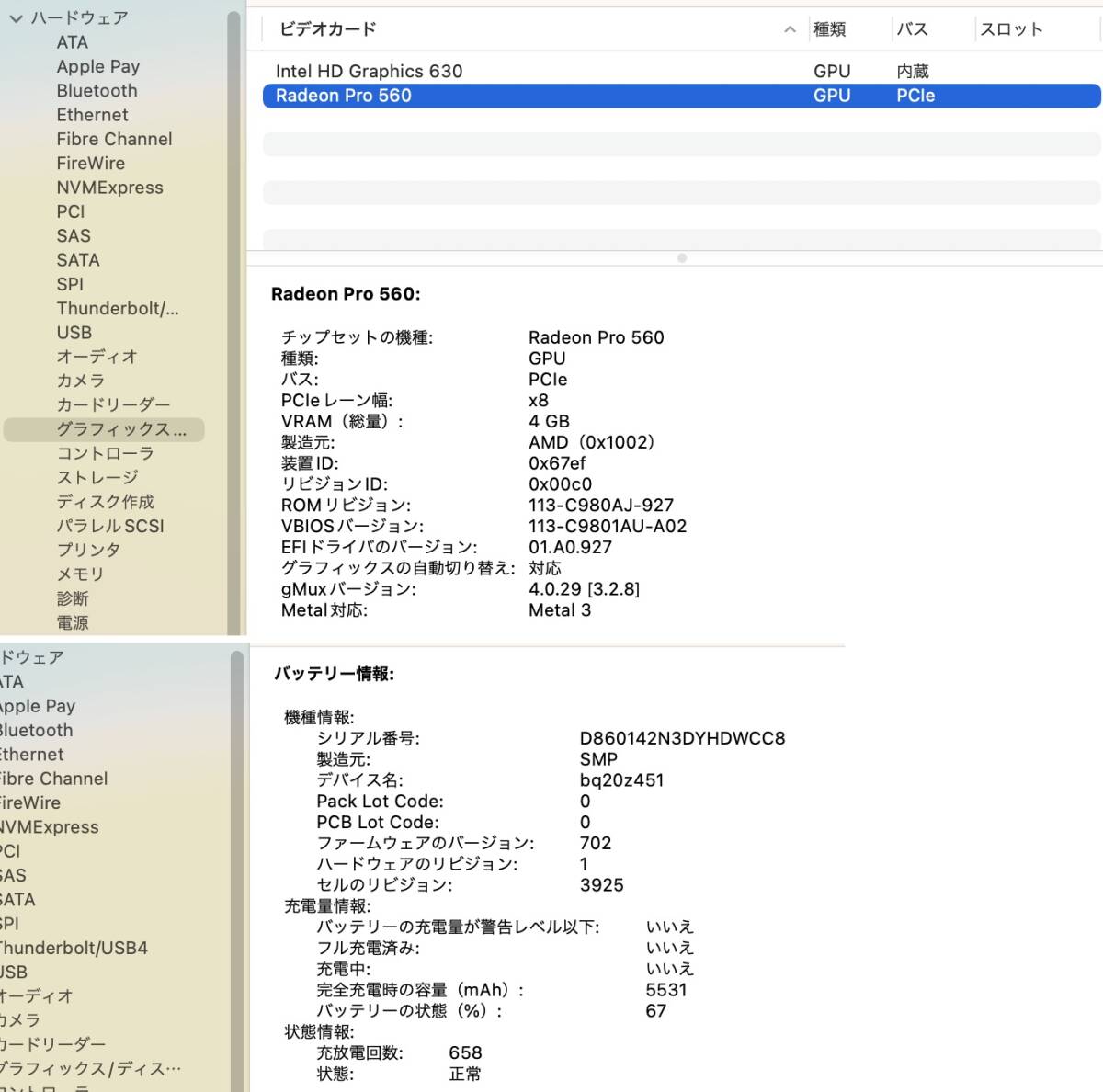The image size is (1103, 1092).
Task: Click the 装置ID value 0x67ef
Action: click(557, 463)
